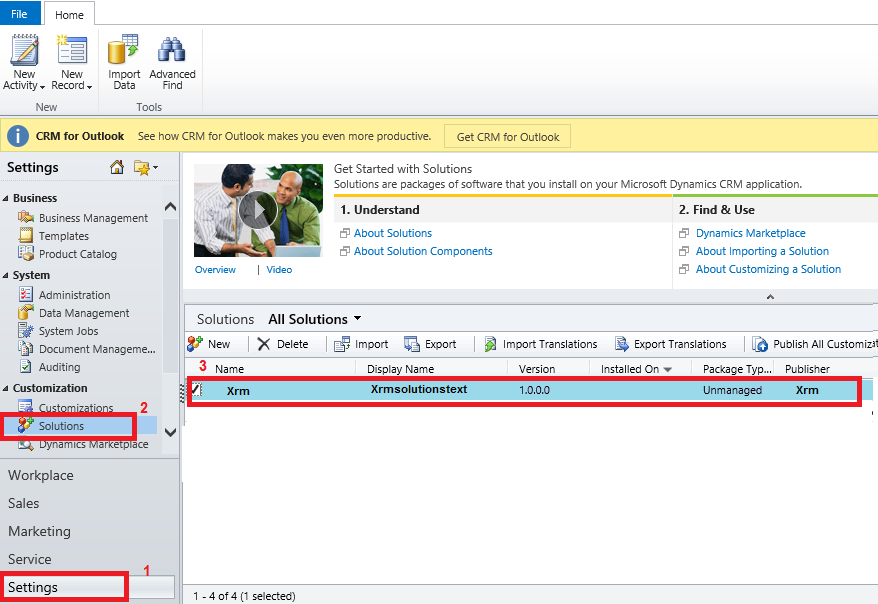Collapse the System section triangle
The image size is (878, 604).
[x=6, y=275]
